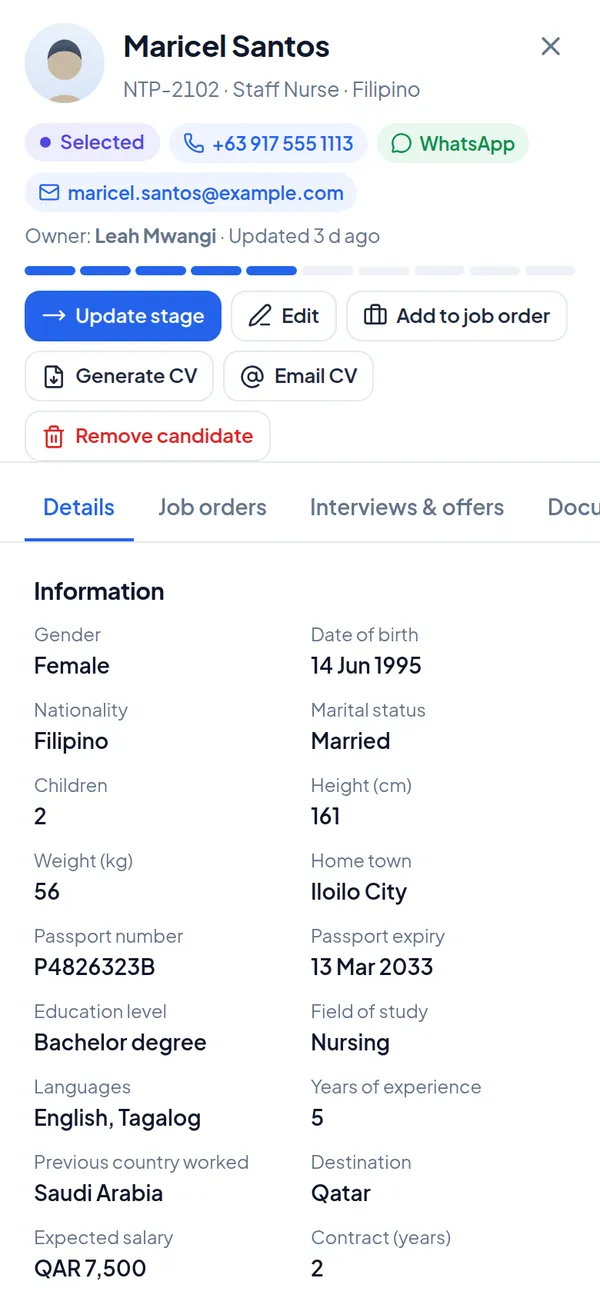Click the Information section heading
The width and height of the screenshot is (600, 1298).
tap(99, 591)
